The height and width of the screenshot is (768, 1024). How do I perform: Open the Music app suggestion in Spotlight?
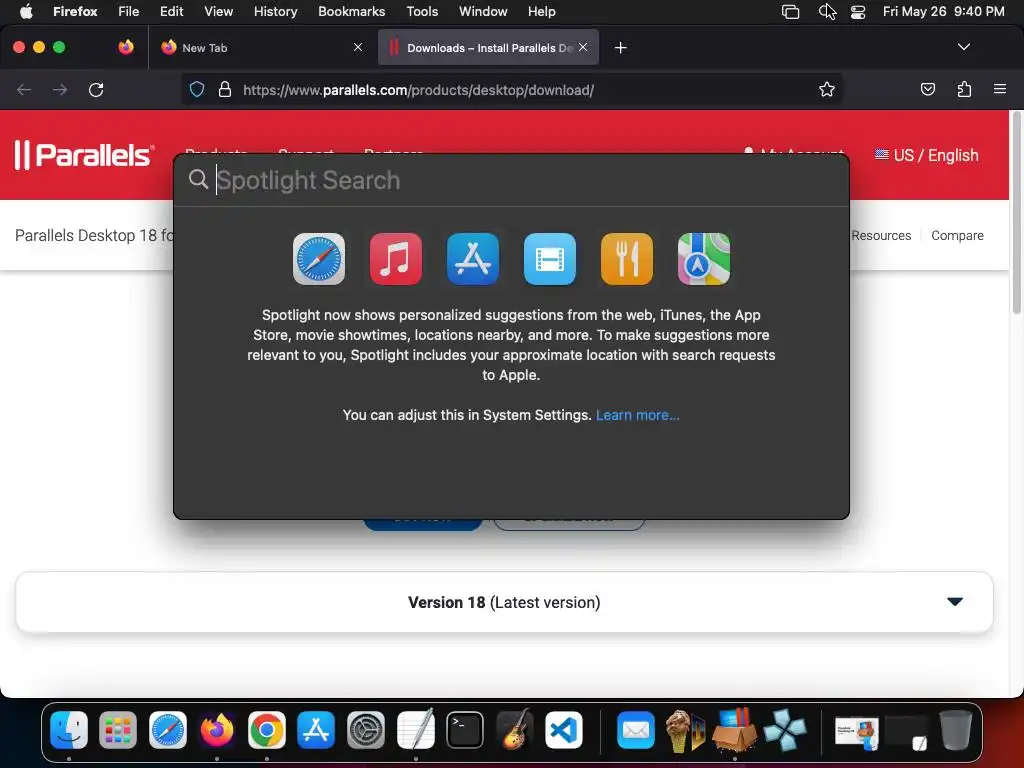pyautogui.click(x=396, y=259)
